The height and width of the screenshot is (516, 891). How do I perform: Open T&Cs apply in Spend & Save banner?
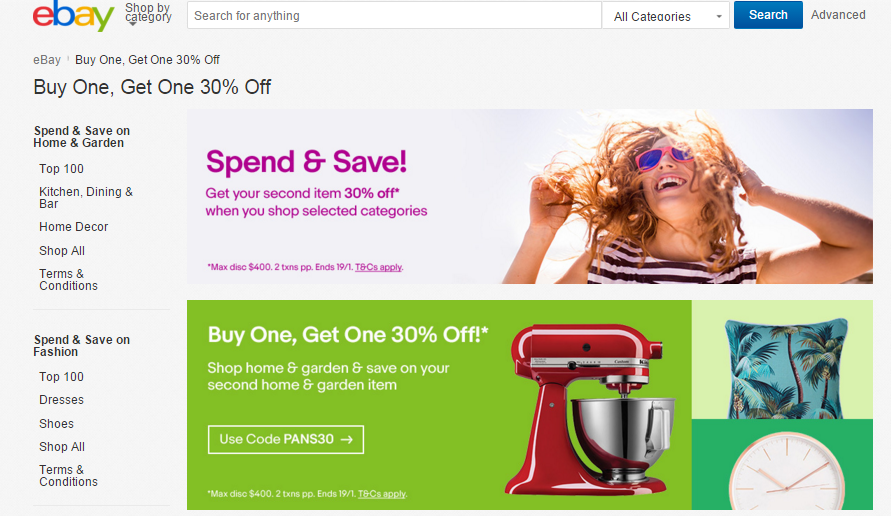[x=378, y=267]
